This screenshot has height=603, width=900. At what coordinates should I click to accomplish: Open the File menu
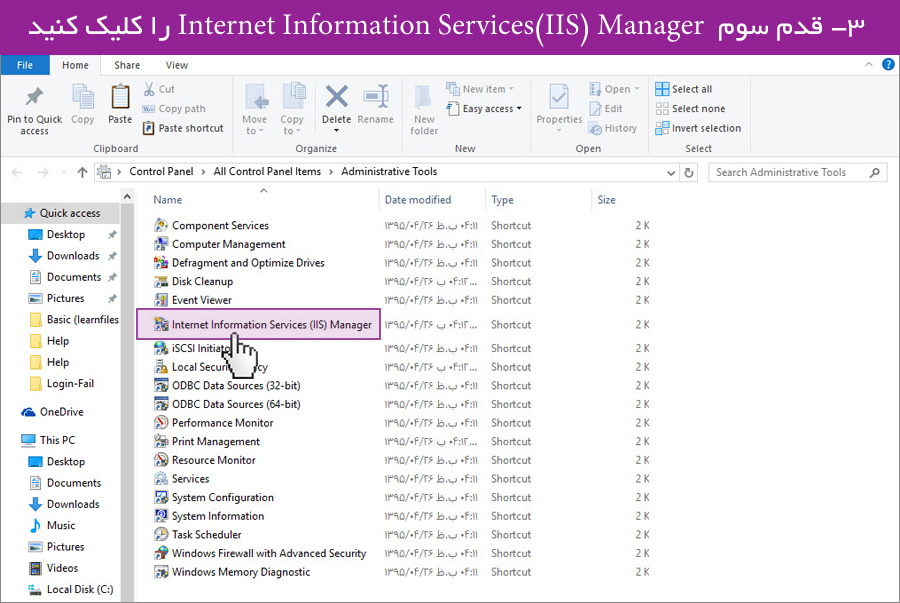click(x=25, y=65)
